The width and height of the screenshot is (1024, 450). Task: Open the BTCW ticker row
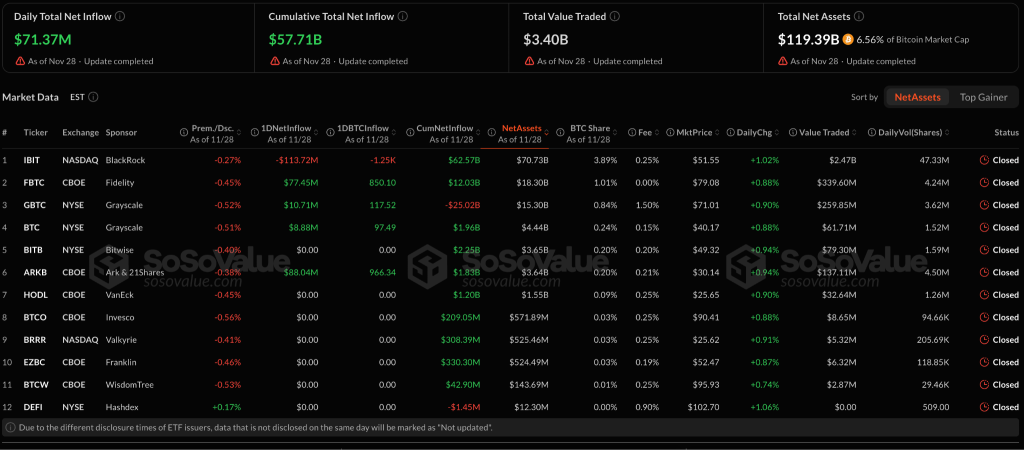(x=512, y=385)
